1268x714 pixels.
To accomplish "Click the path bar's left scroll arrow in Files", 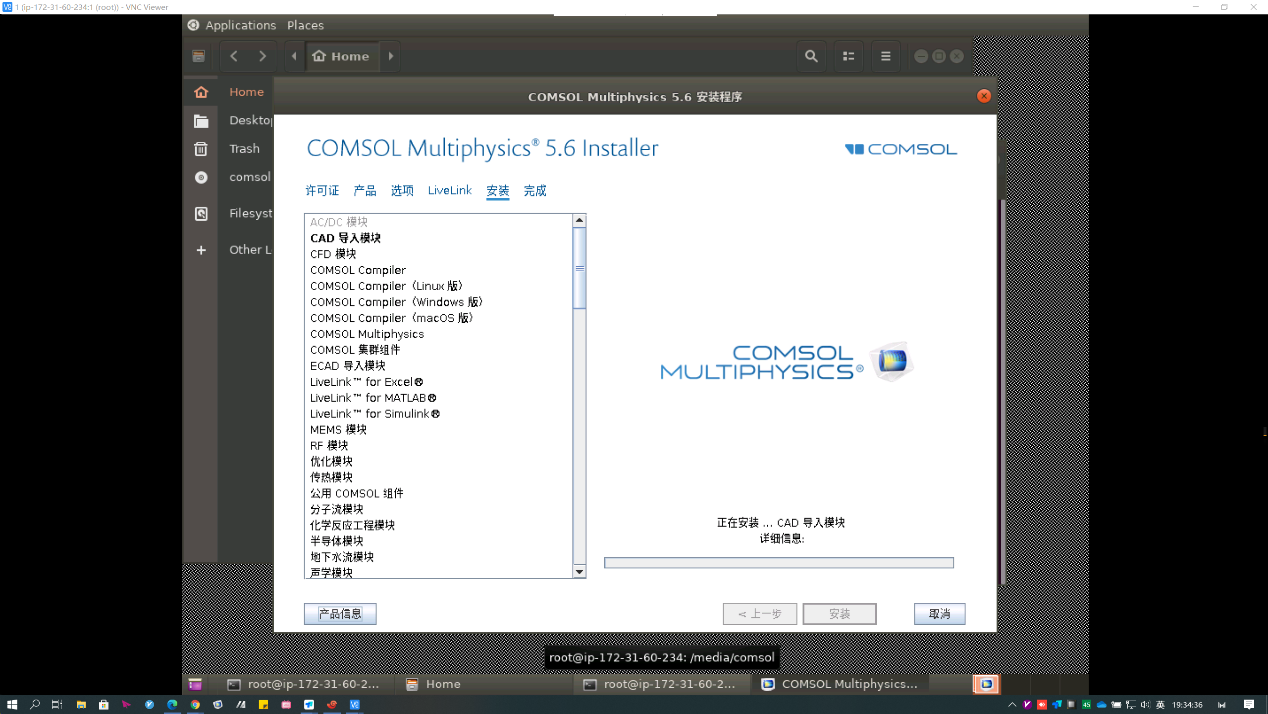I will tap(294, 57).
